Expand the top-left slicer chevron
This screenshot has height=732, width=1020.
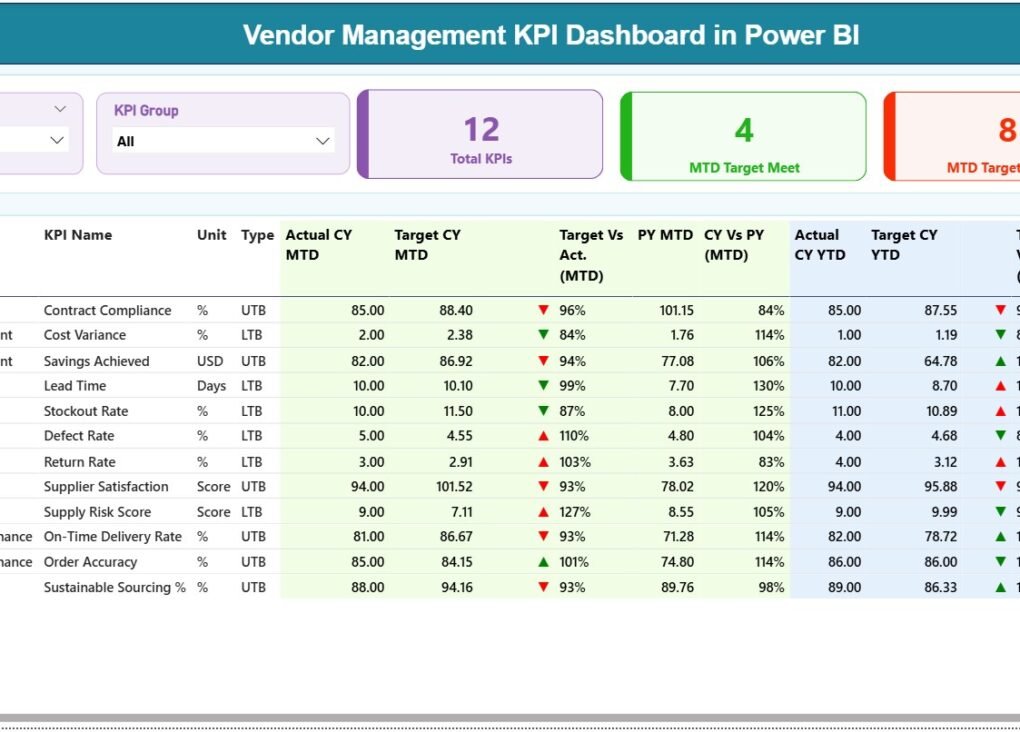58,108
